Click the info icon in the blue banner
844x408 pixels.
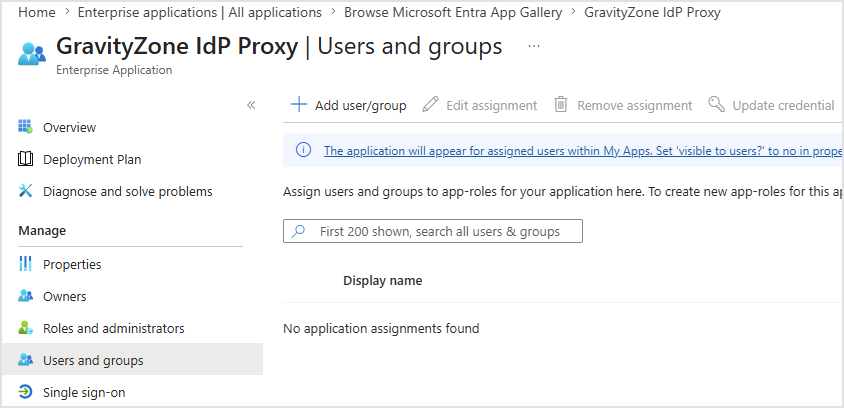304,150
